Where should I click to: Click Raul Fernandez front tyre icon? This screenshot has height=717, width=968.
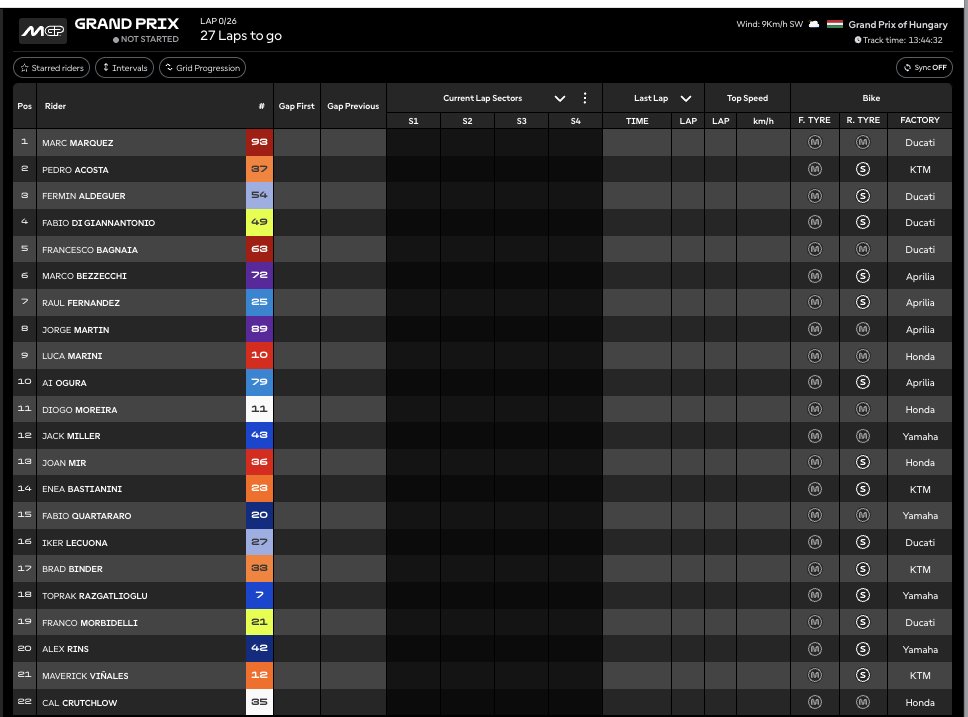815,303
